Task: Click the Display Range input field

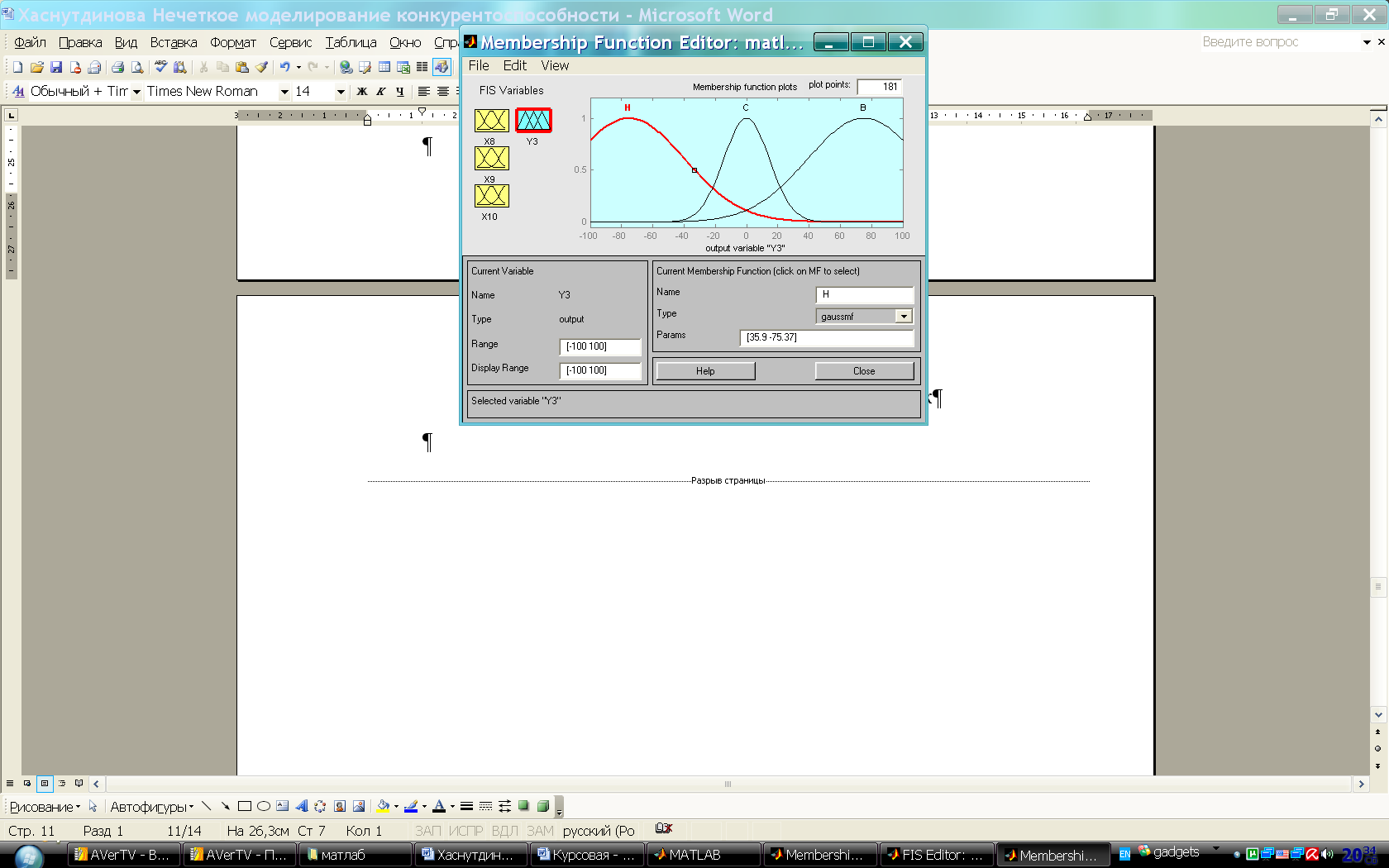Action: pos(600,370)
